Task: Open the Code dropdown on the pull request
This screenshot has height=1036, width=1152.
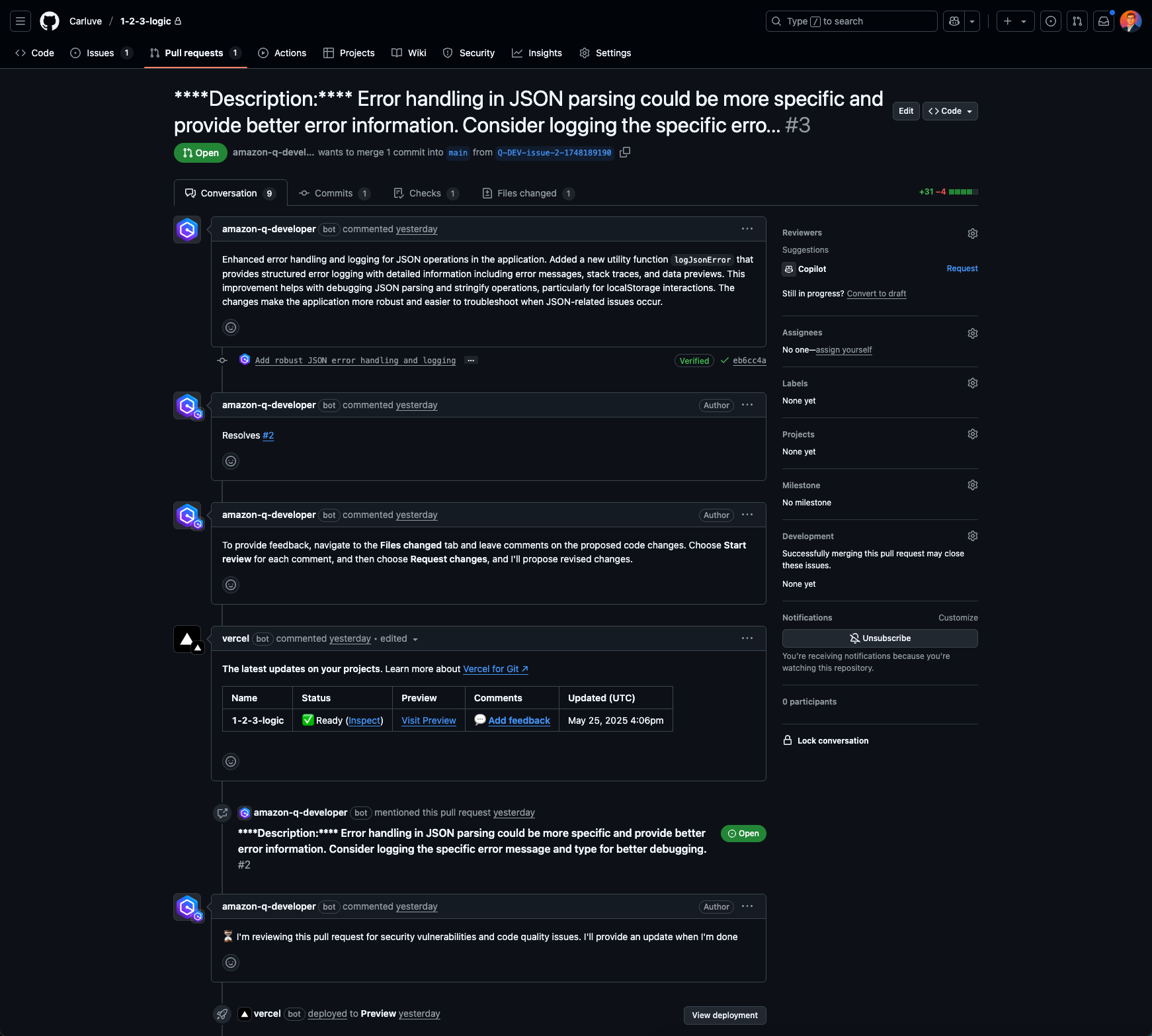Action: click(950, 110)
